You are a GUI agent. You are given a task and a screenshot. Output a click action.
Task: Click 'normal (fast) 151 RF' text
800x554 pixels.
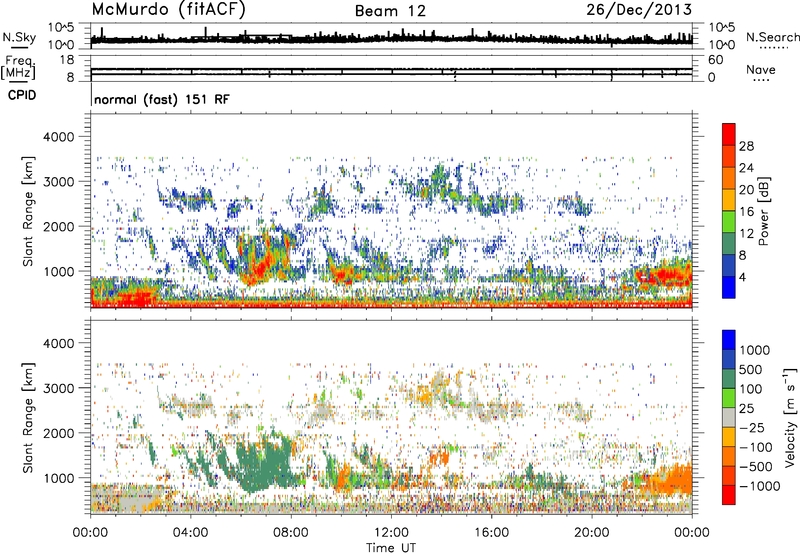pyautogui.click(x=162, y=99)
